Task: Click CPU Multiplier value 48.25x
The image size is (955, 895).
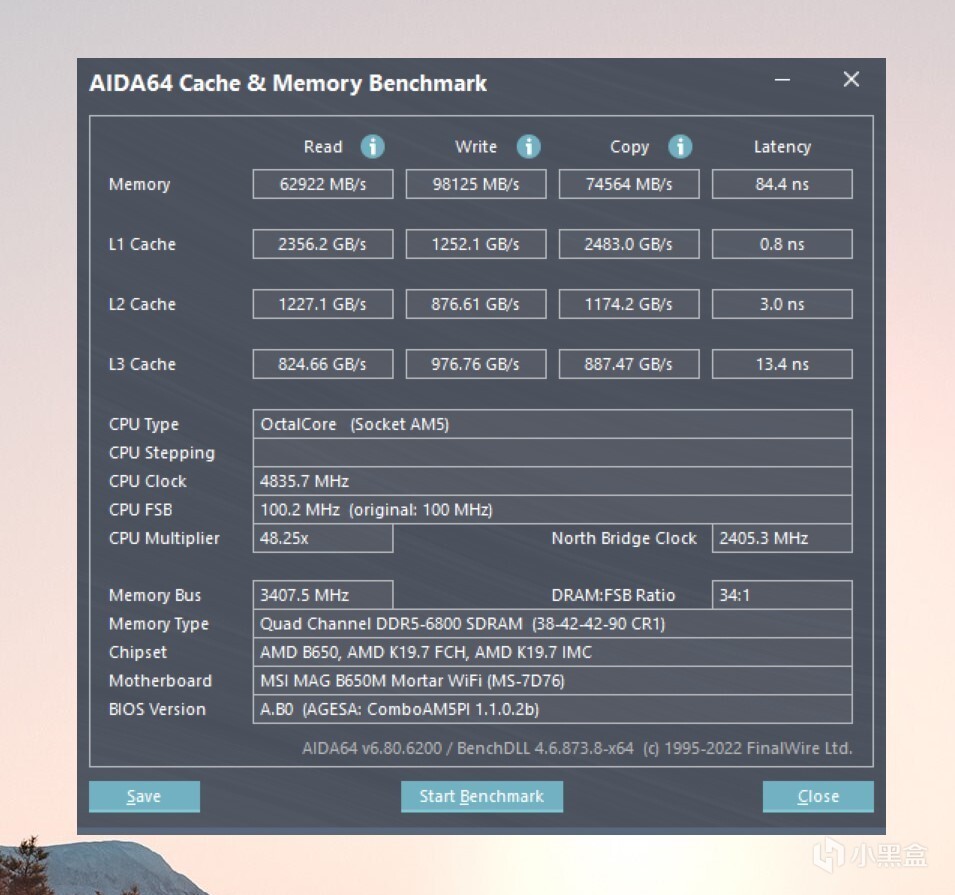Action: (323, 539)
